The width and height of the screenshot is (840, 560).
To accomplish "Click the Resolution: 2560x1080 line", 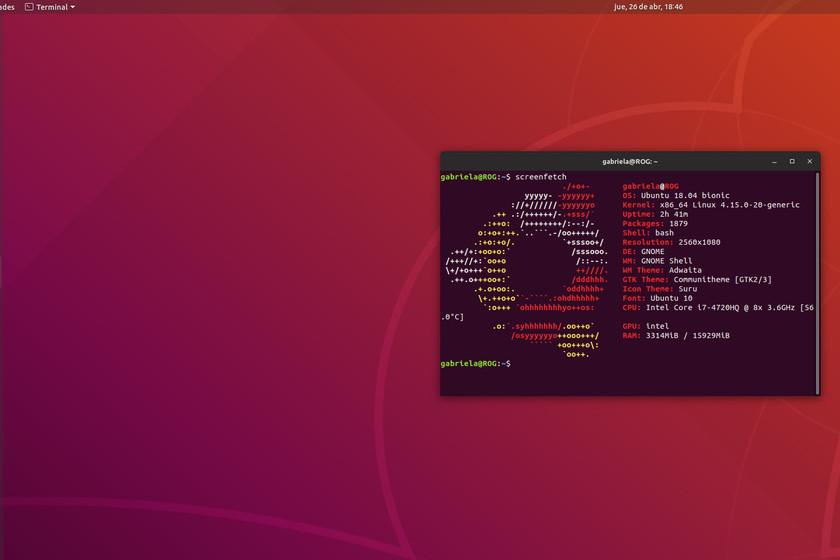I will [x=671, y=242].
